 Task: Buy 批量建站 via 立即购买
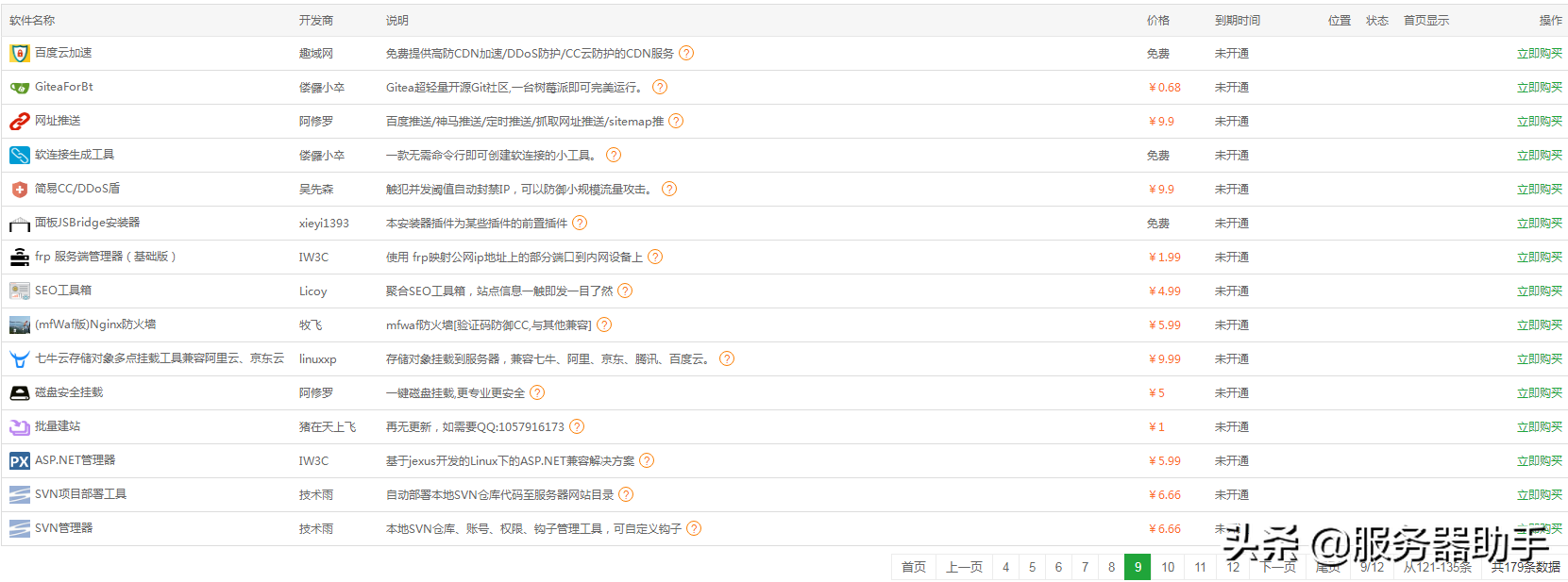point(1540,427)
